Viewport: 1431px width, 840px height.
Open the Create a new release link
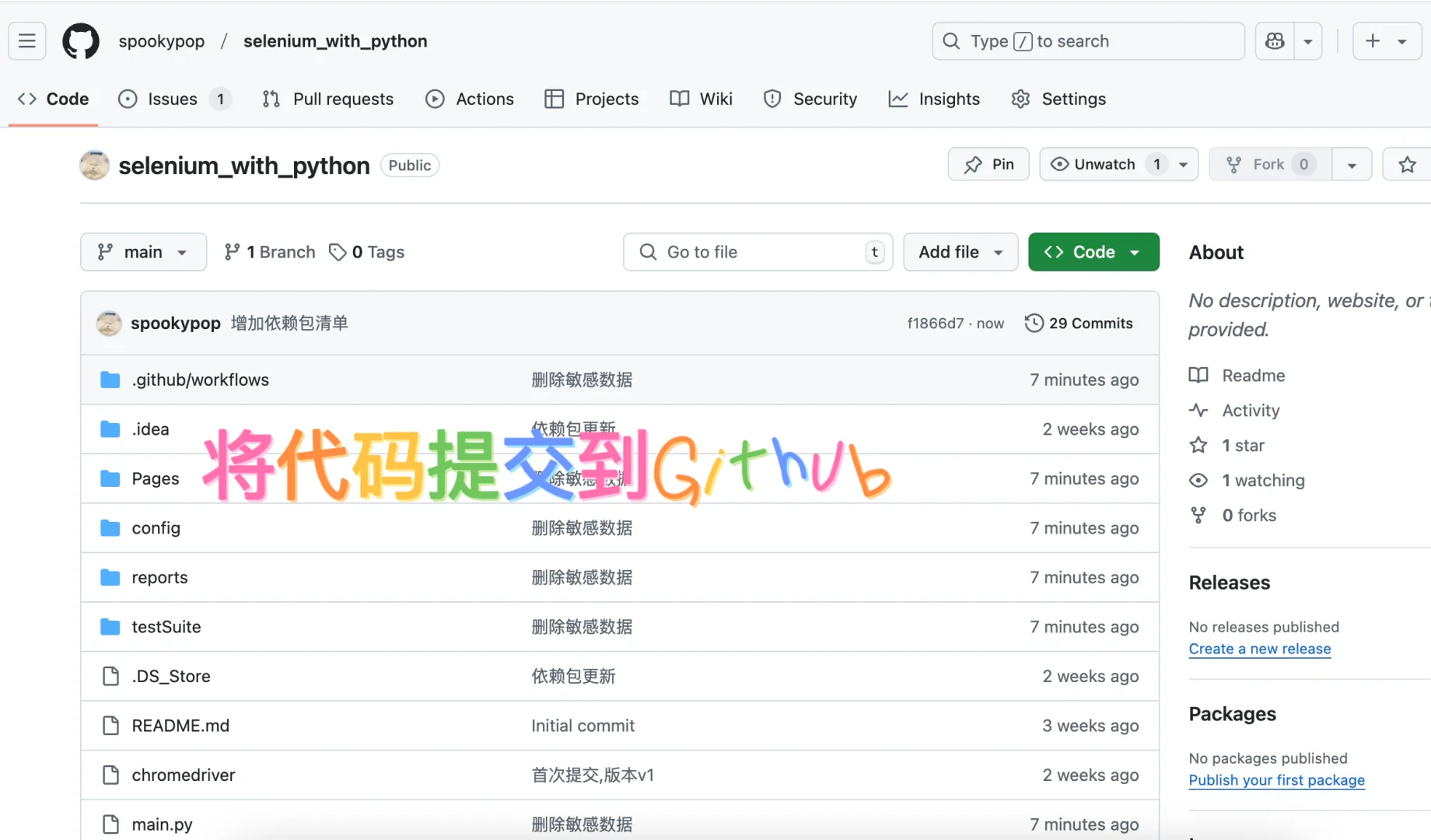pos(1260,649)
